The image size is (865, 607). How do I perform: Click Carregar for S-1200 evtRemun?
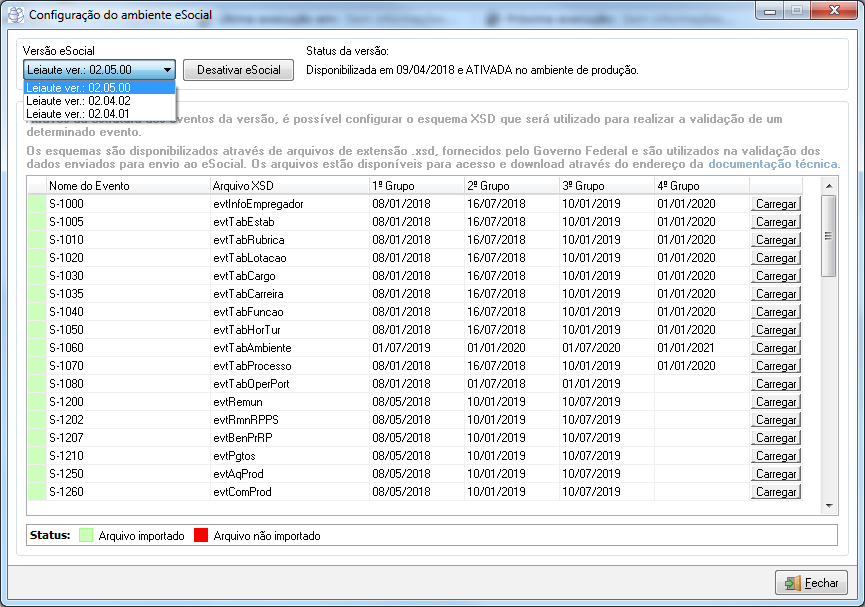click(x=775, y=402)
